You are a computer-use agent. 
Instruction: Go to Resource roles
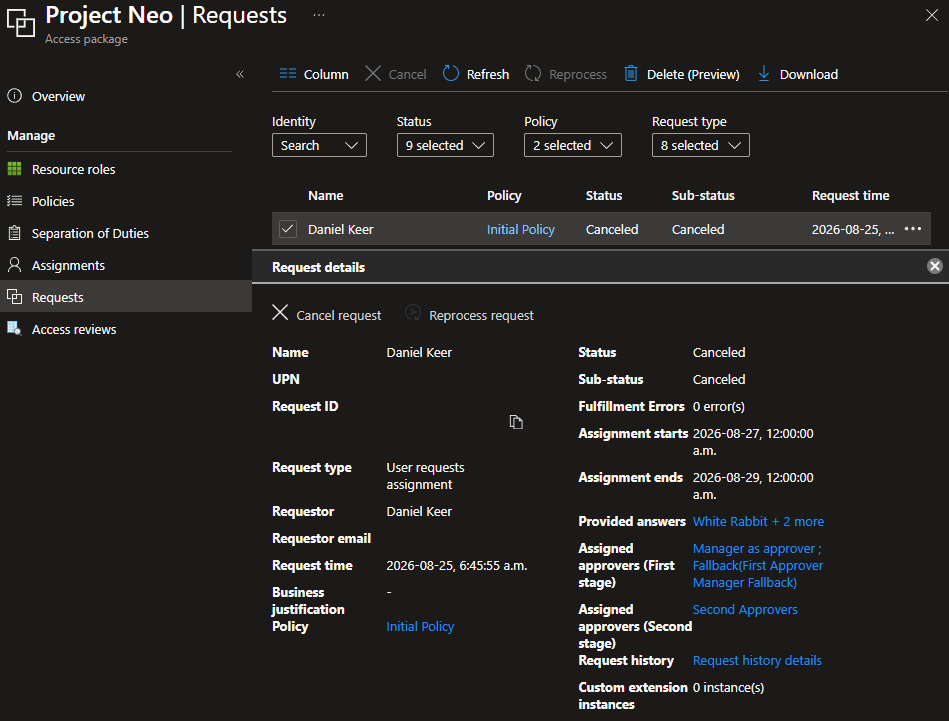tap(73, 170)
